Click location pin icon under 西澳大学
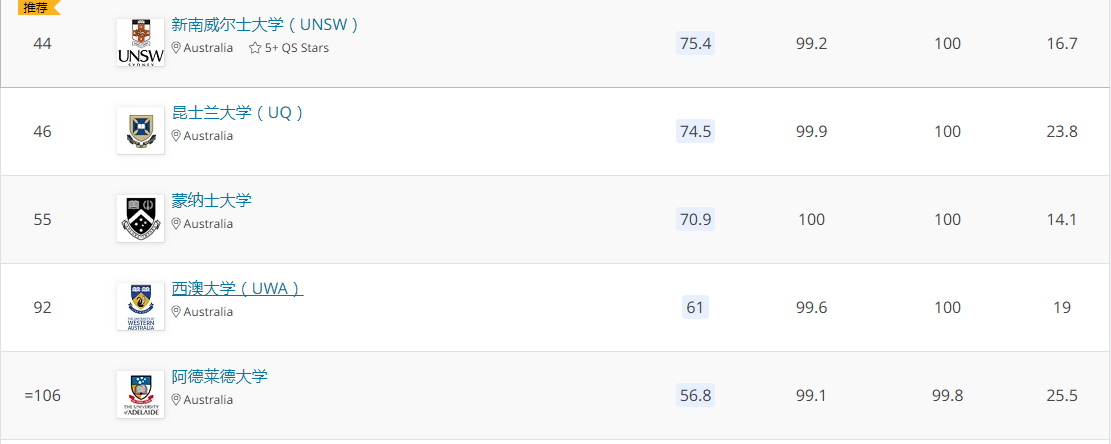Image resolution: width=1111 pixels, height=444 pixels. click(176, 312)
